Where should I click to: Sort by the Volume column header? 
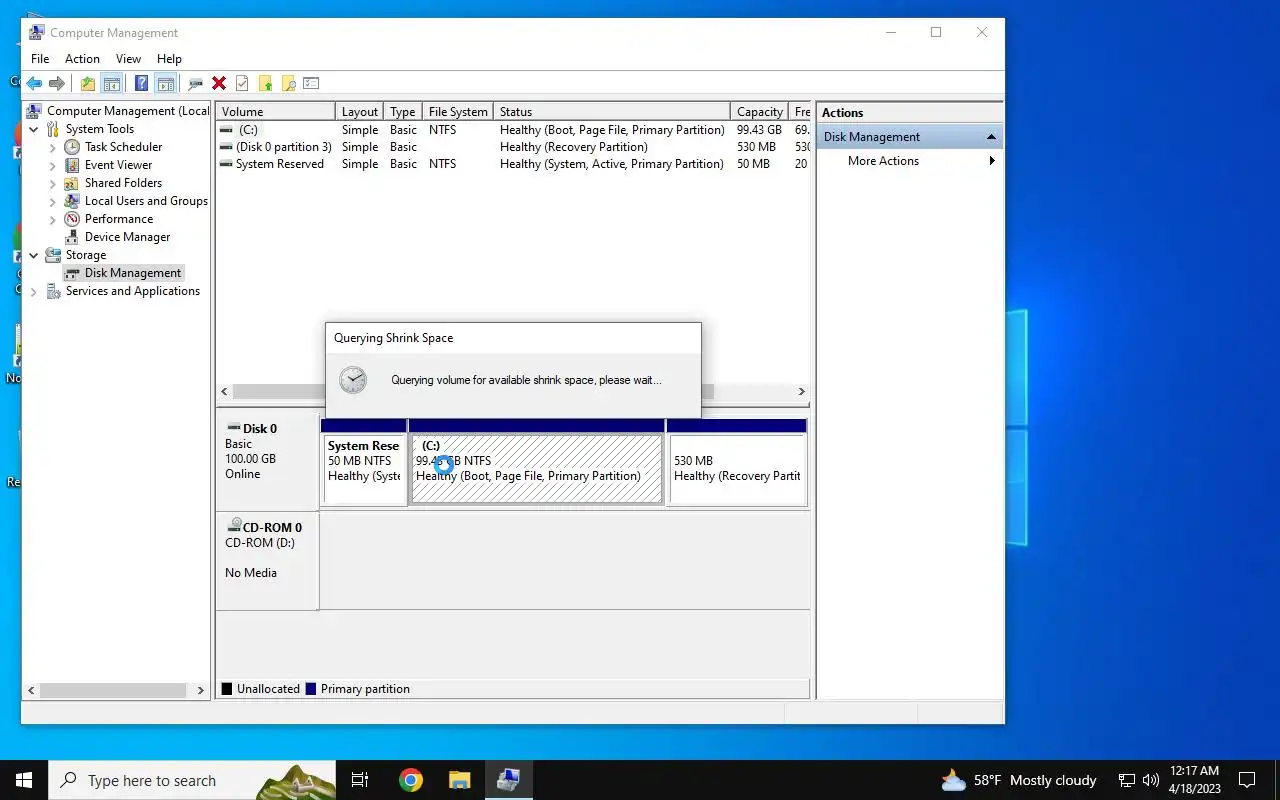click(276, 112)
